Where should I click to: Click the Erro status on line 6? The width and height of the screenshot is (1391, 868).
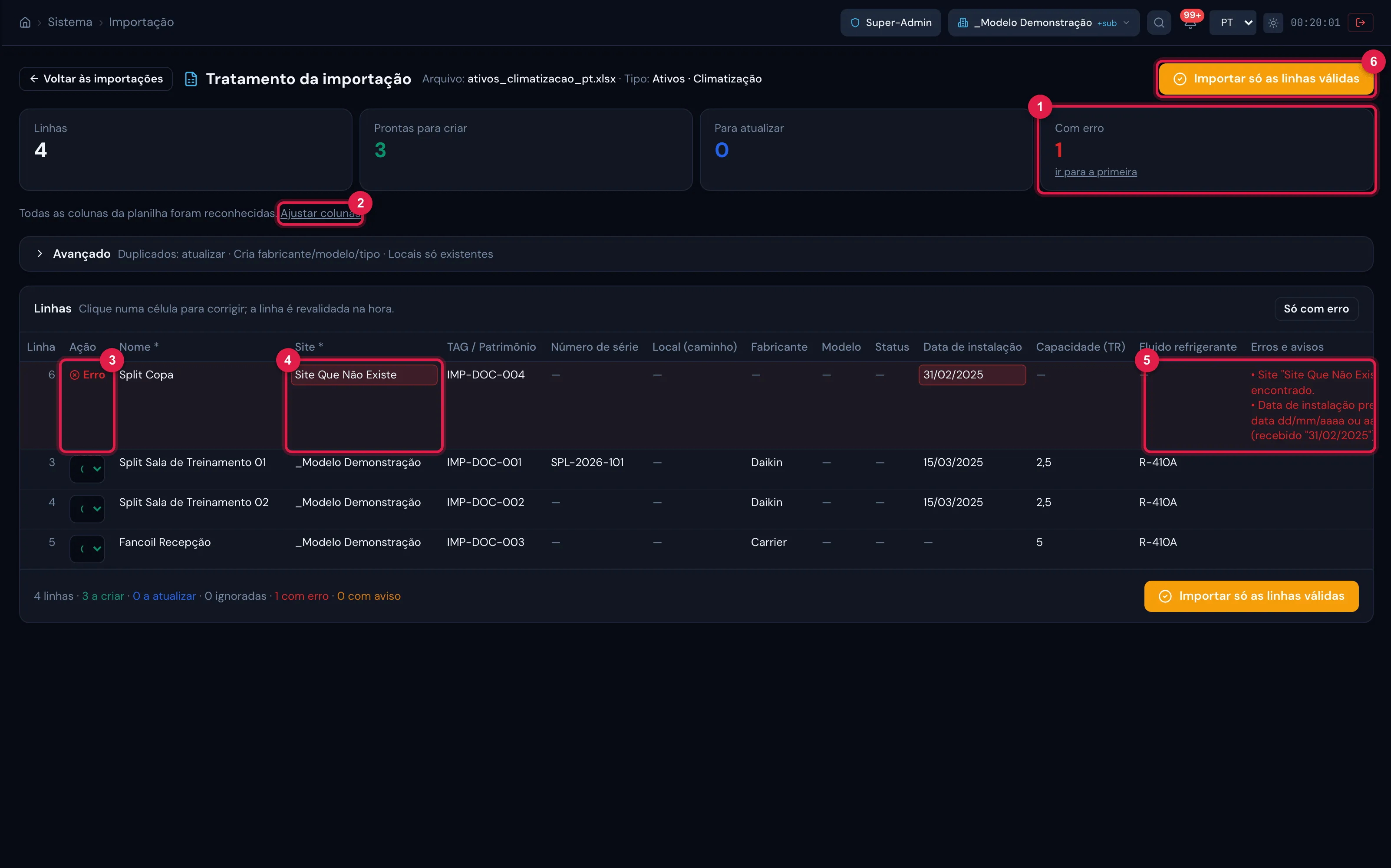click(88, 375)
